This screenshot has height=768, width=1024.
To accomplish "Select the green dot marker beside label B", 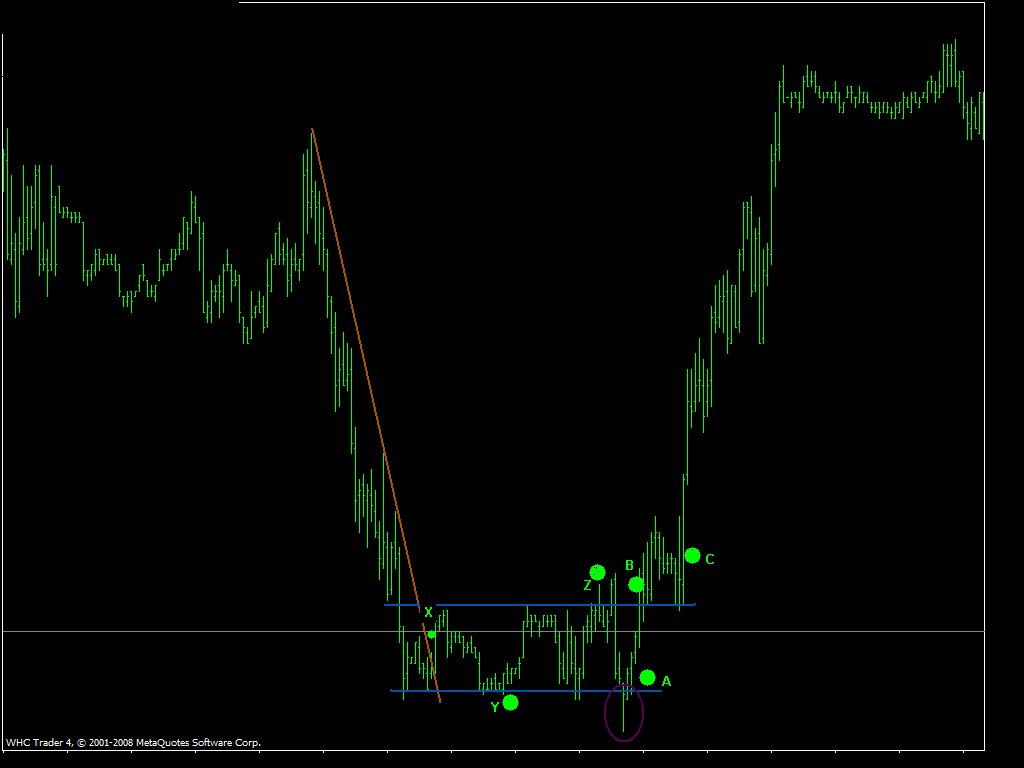I will [x=636, y=584].
